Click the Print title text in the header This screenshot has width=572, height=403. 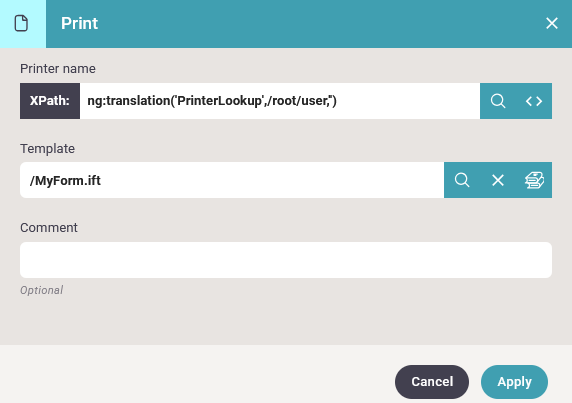coord(80,23)
